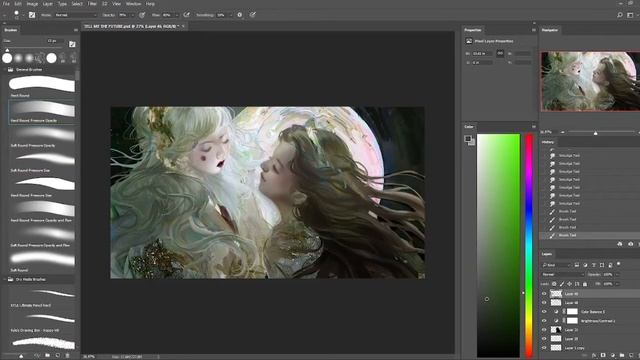Open the brush Mode dropdown in options bar
640x360 pixels.
[76, 15]
